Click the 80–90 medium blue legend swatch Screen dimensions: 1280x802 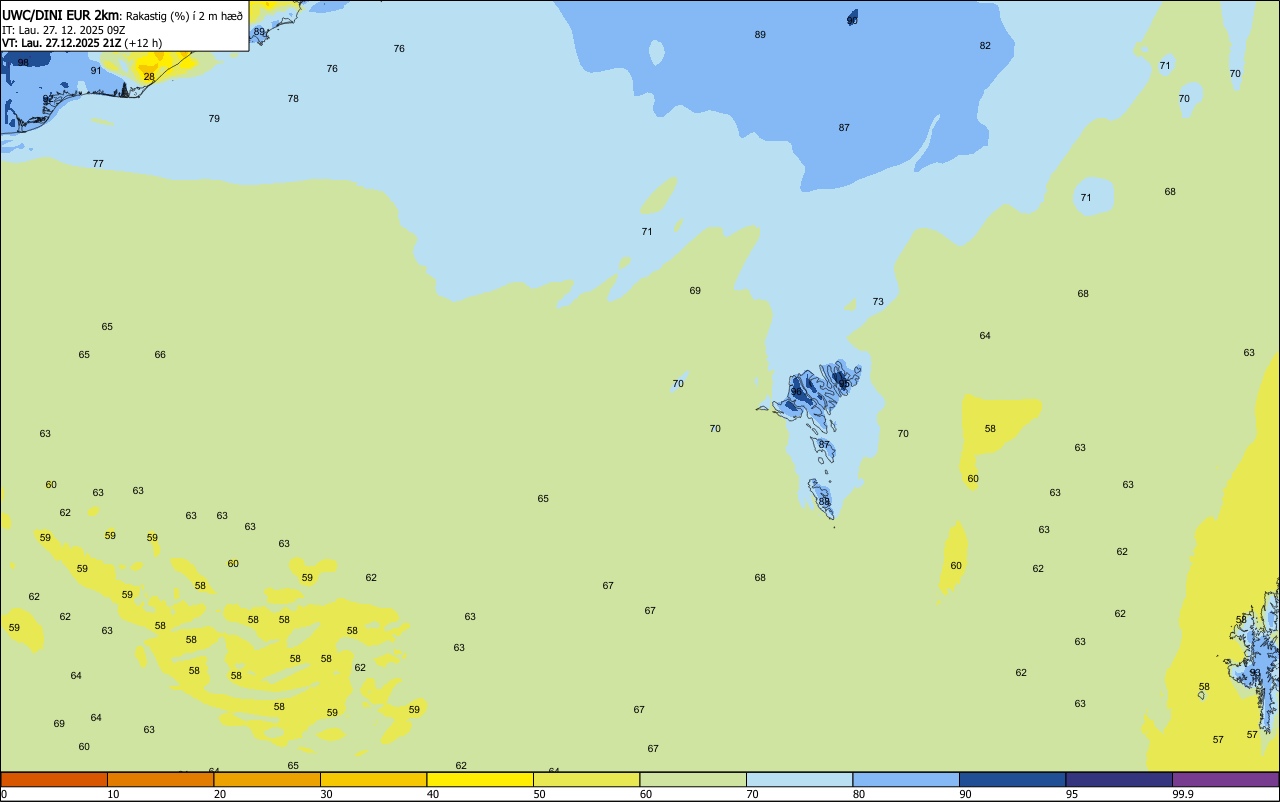(906, 779)
